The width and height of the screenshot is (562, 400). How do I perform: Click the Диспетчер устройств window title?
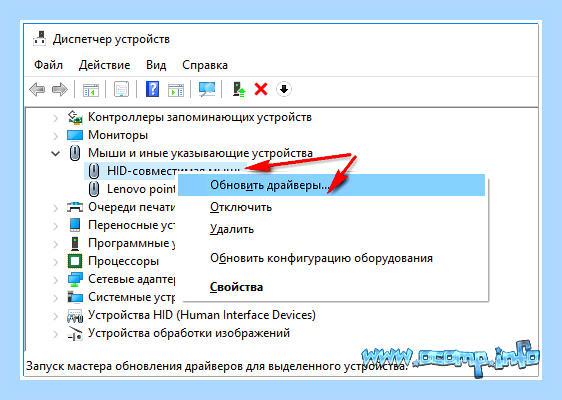pos(111,39)
